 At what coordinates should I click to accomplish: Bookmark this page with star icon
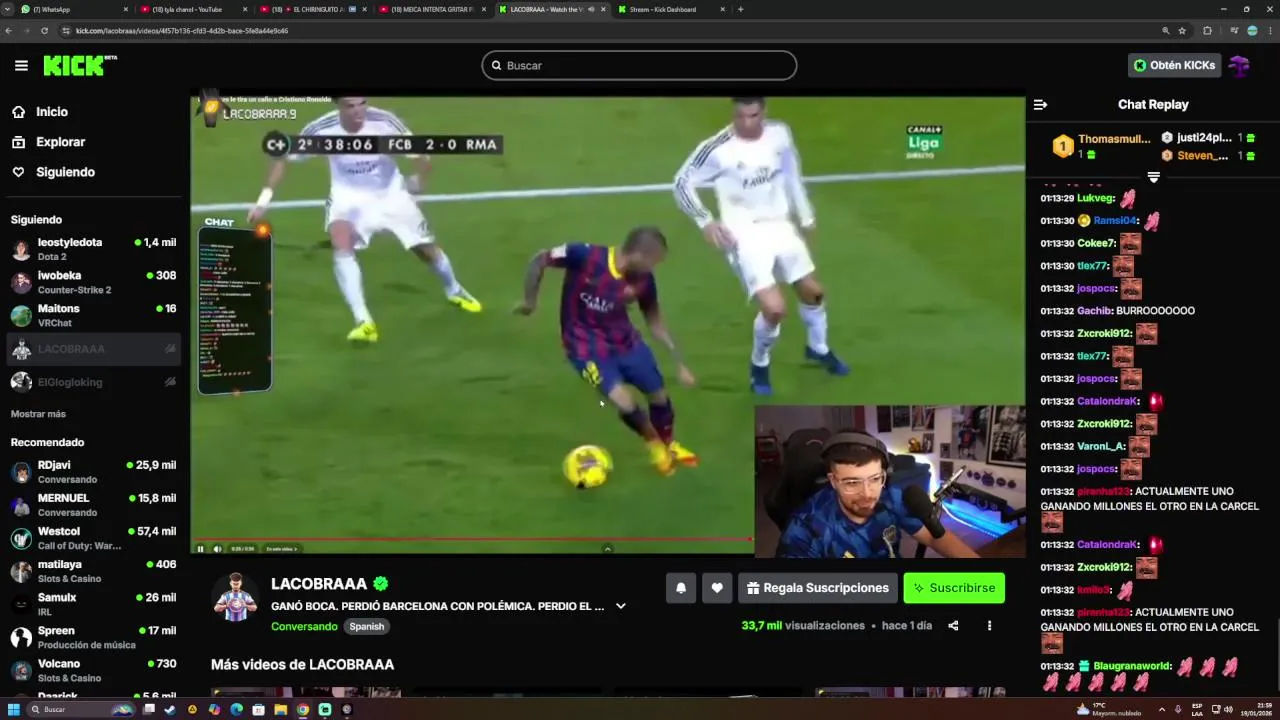pos(1182,31)
